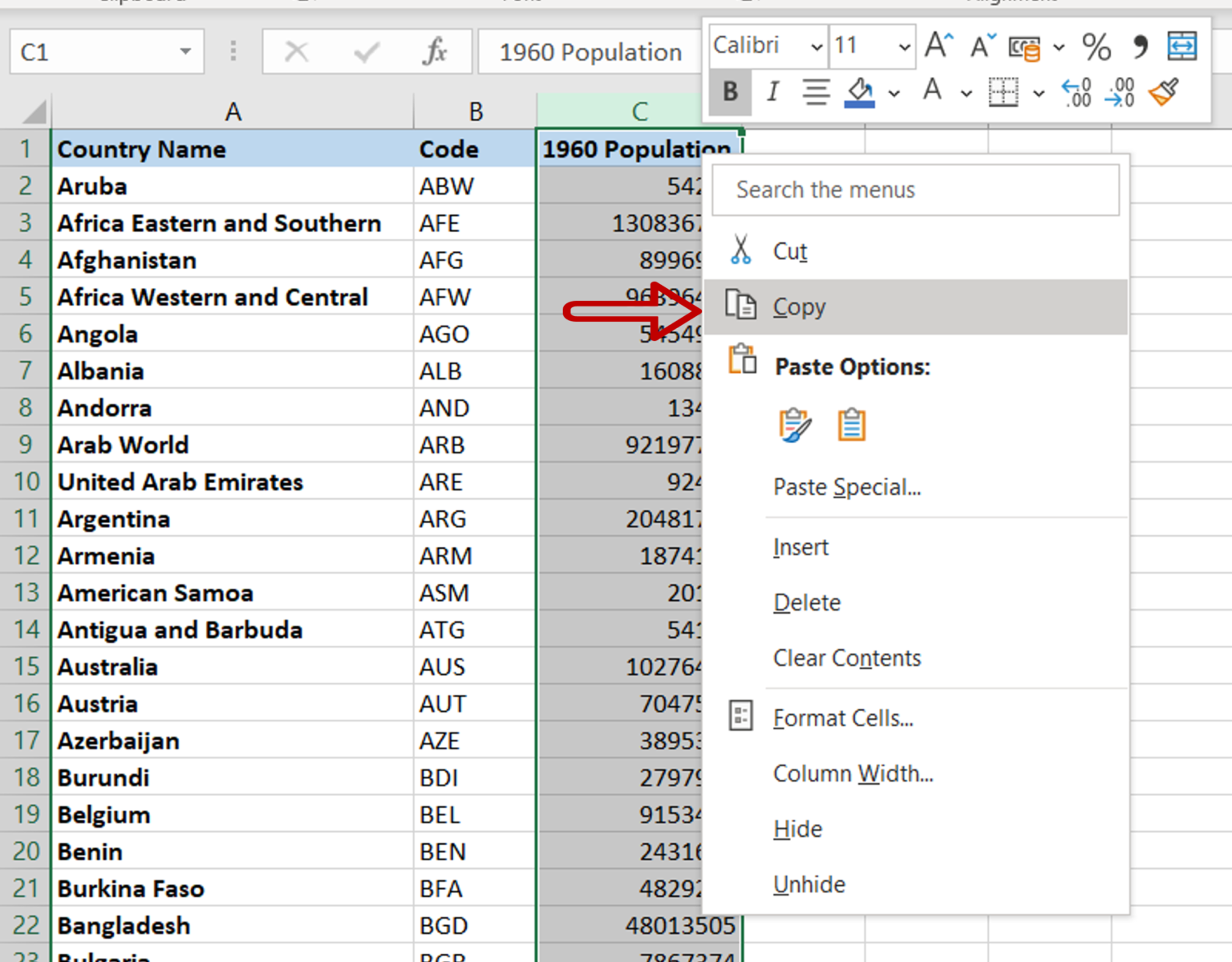This screenshot has height=962, width=1232.
Task: Open Paste Special from the menu
Action: point(847,486)
